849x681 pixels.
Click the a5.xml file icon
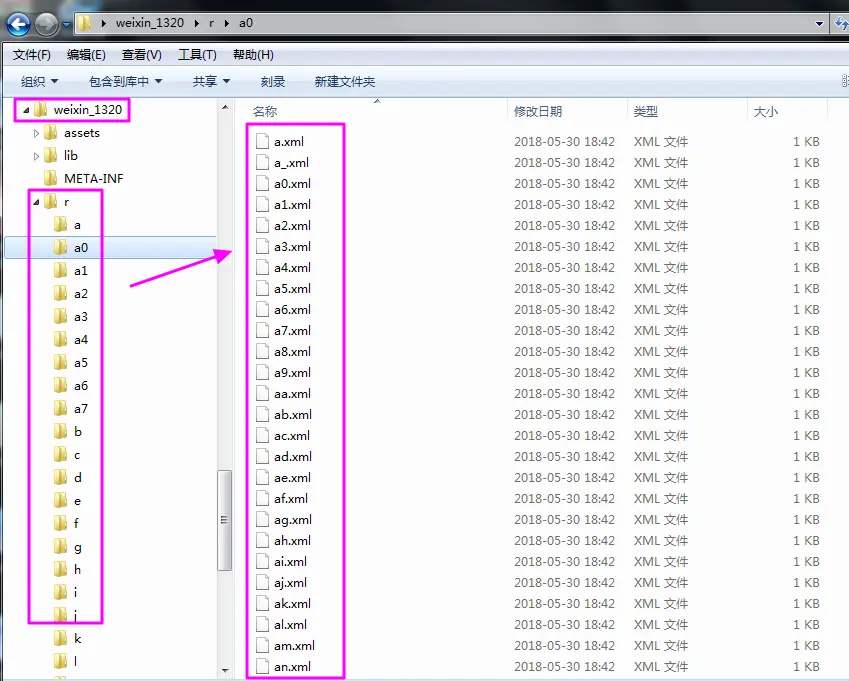263,289
